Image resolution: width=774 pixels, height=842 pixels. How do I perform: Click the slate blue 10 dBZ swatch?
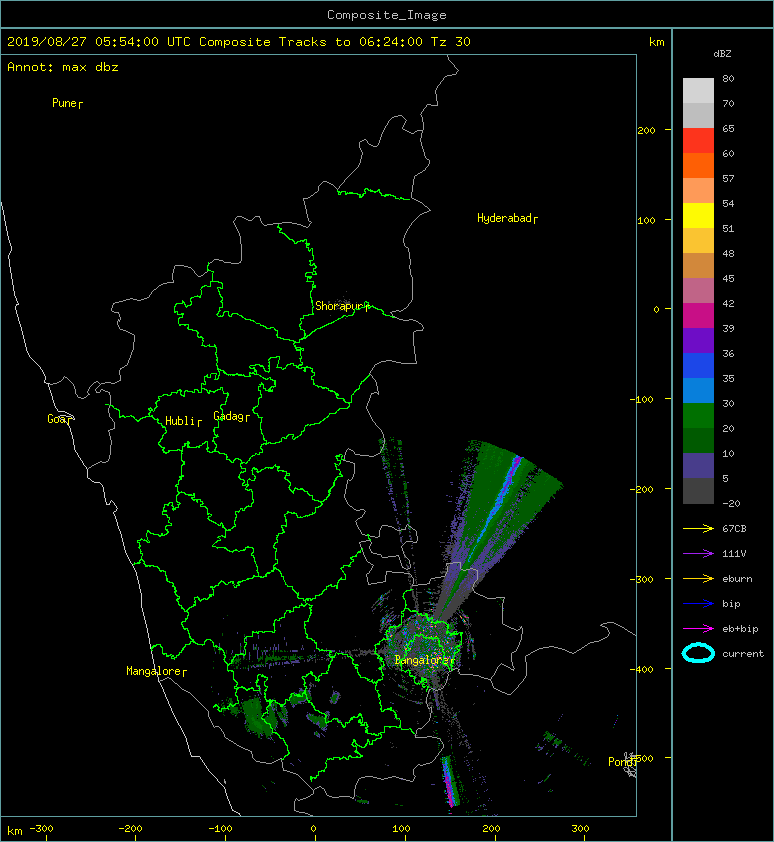(x=698, y=466)
